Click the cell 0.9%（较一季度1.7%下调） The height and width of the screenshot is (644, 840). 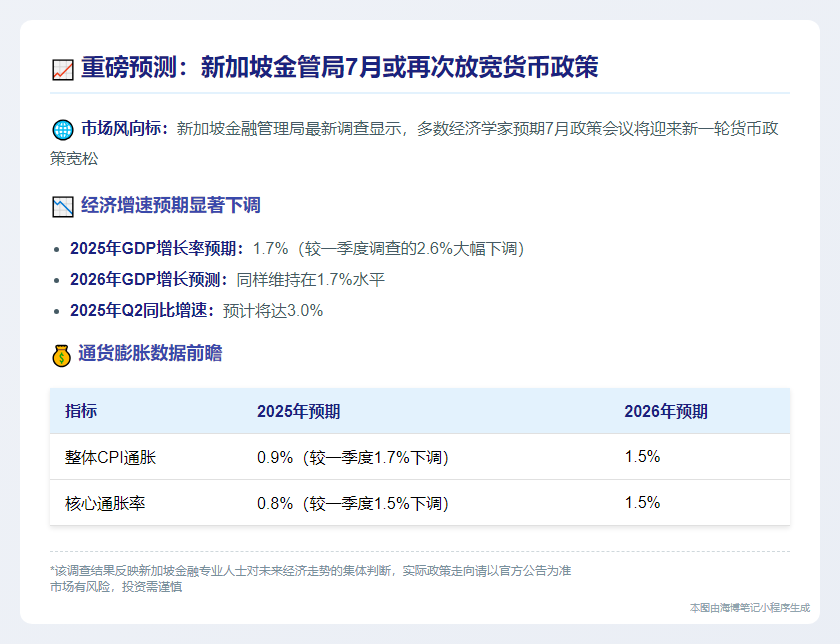click(353, 457)
